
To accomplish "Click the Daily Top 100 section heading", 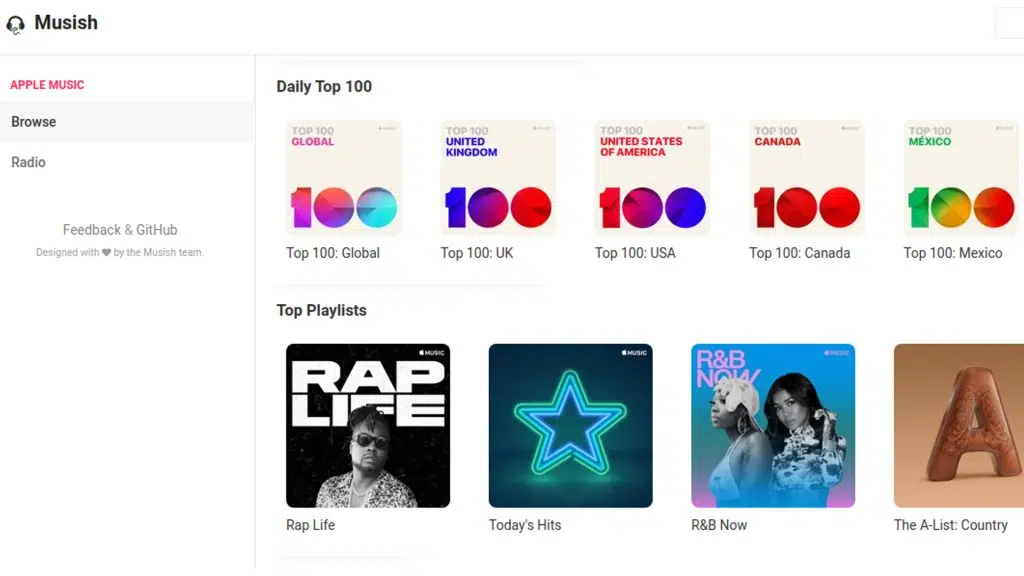I will pyautogui.click(x=324, y=86).
